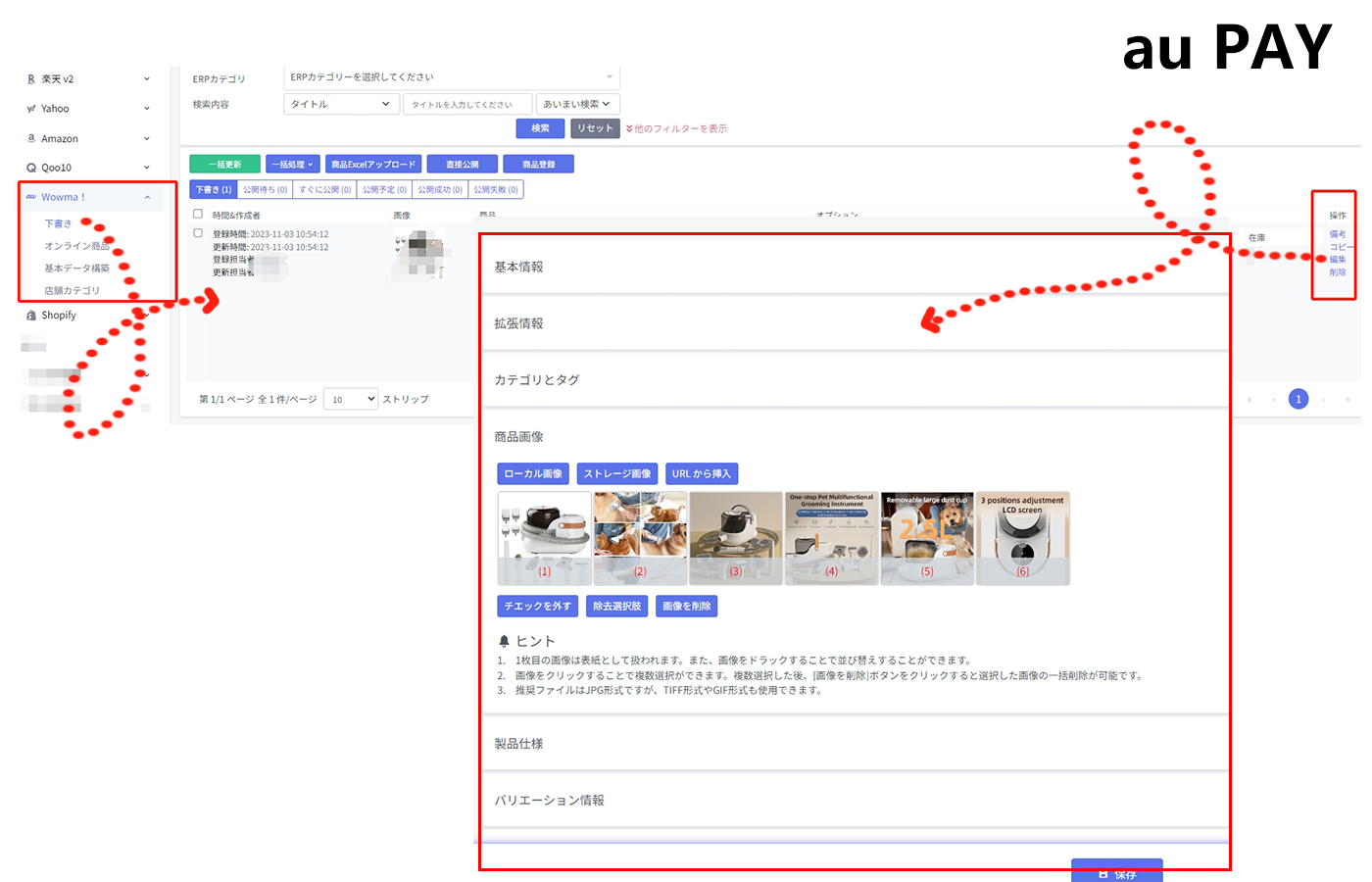
Task: Click page number 1 in pagination
Action: (x=1298, y=399)
